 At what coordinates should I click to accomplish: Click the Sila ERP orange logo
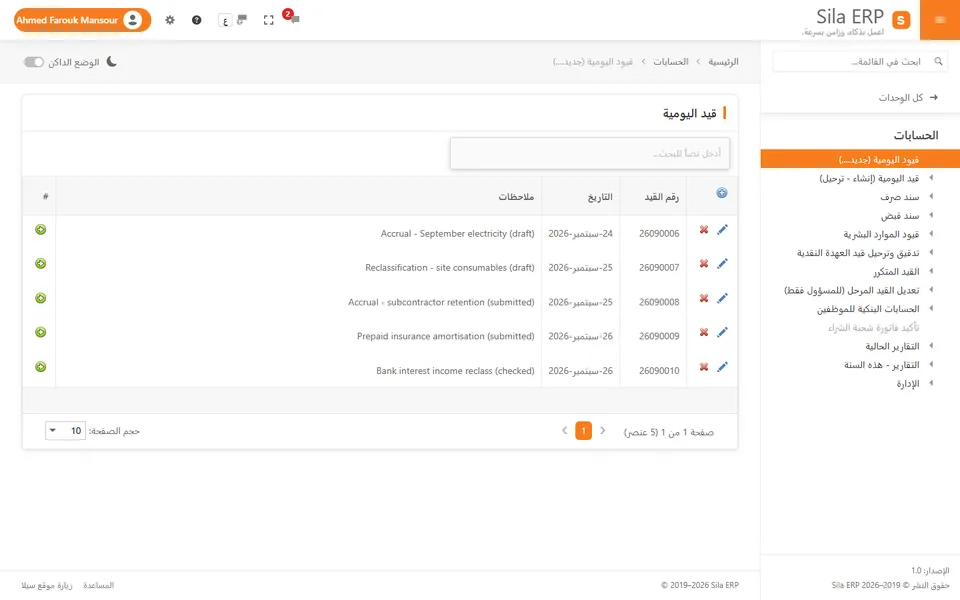(x=901, y=20)
